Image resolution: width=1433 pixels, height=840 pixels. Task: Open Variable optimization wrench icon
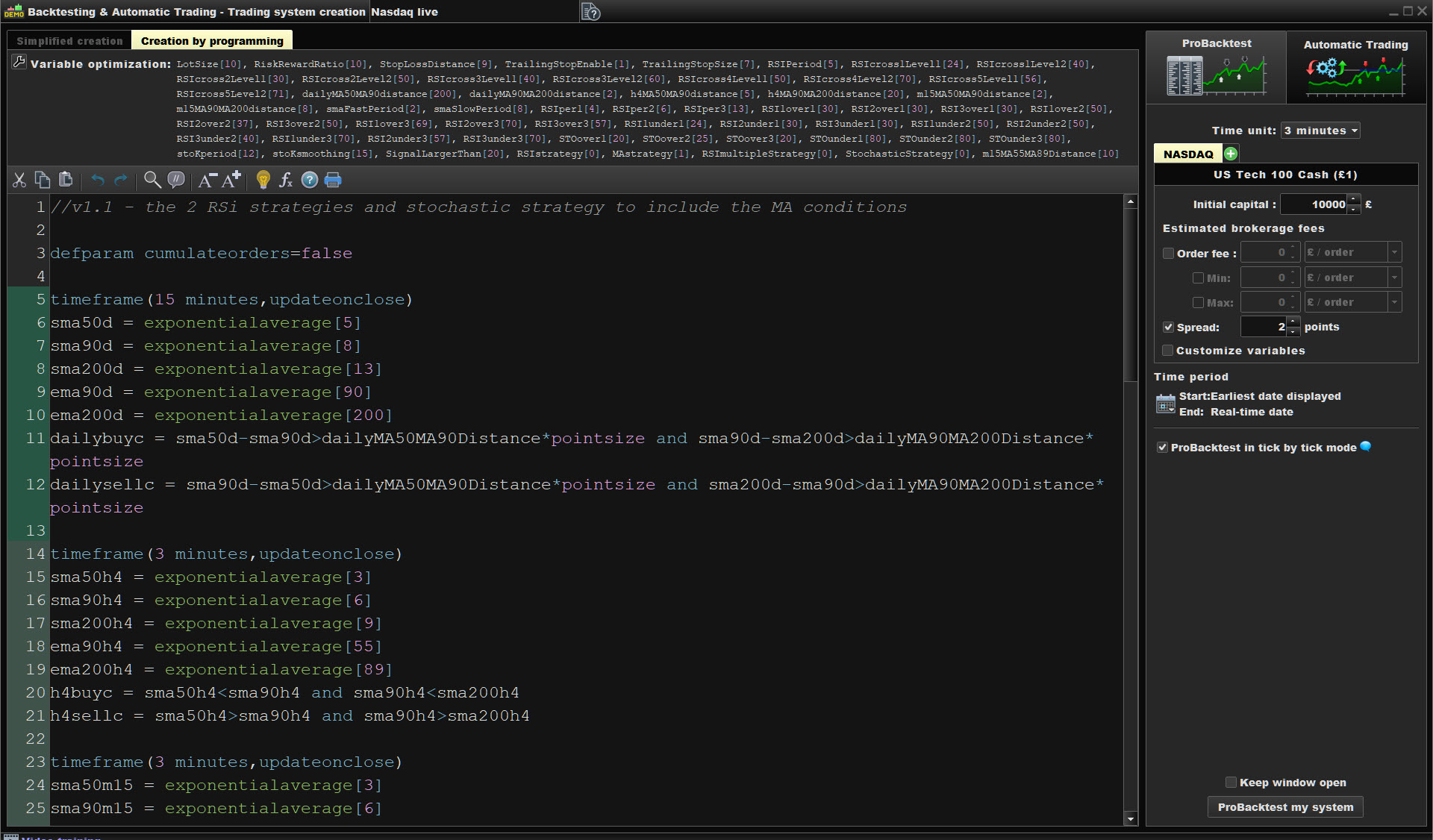click(x=19, y=63)
